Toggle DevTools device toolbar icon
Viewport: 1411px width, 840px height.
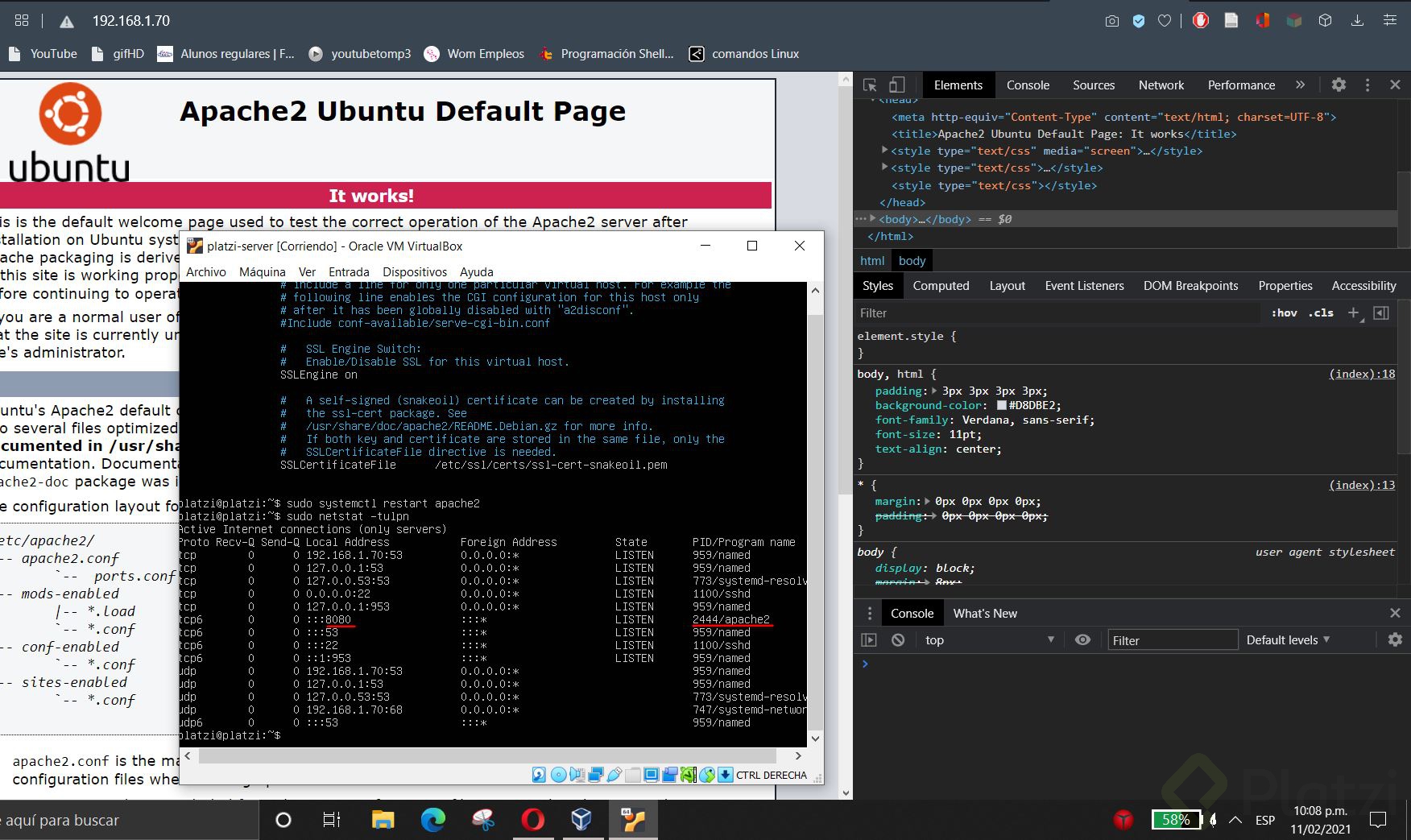pos(896,85)
